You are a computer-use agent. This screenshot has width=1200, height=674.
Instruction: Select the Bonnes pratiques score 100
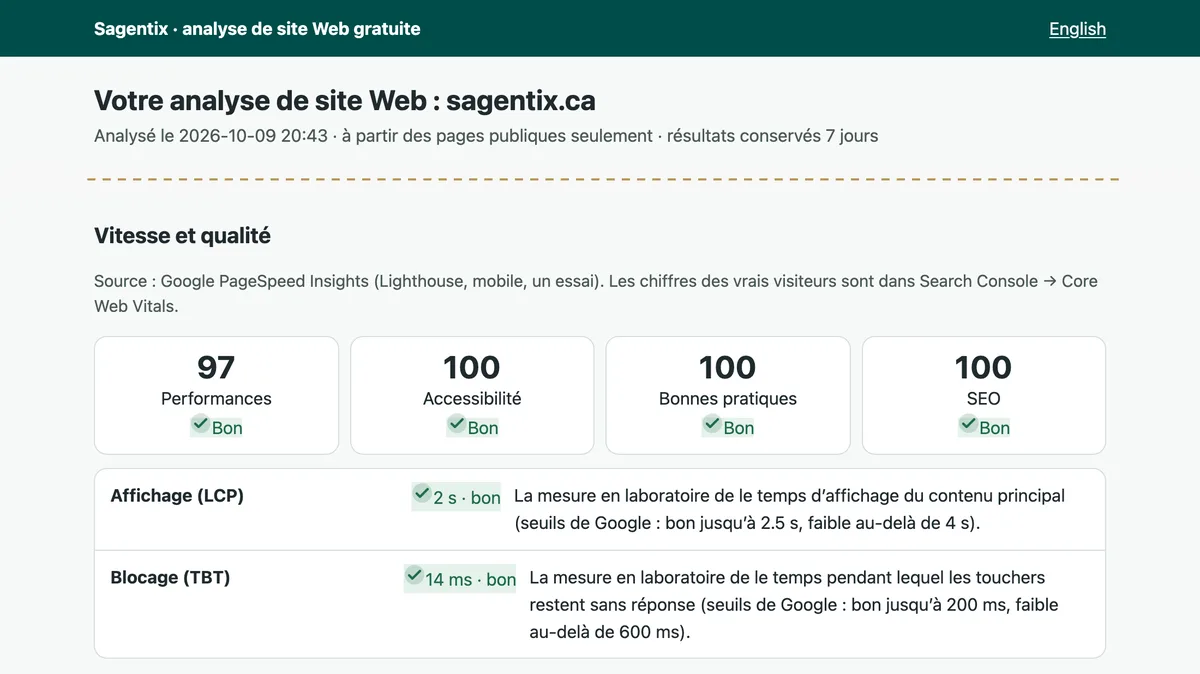[728, 367]
